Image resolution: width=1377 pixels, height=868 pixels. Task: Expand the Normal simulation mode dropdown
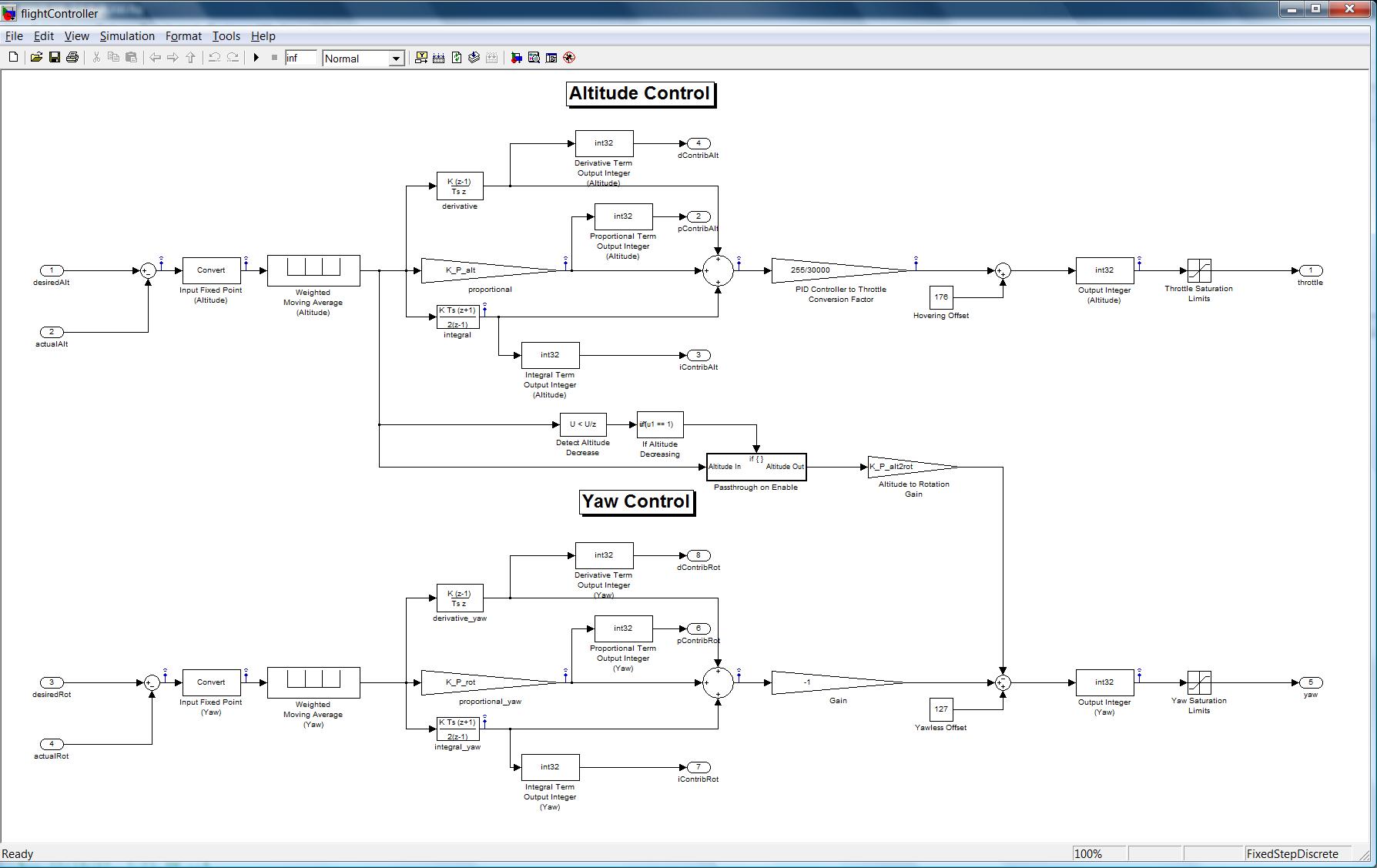click(396, 59)
